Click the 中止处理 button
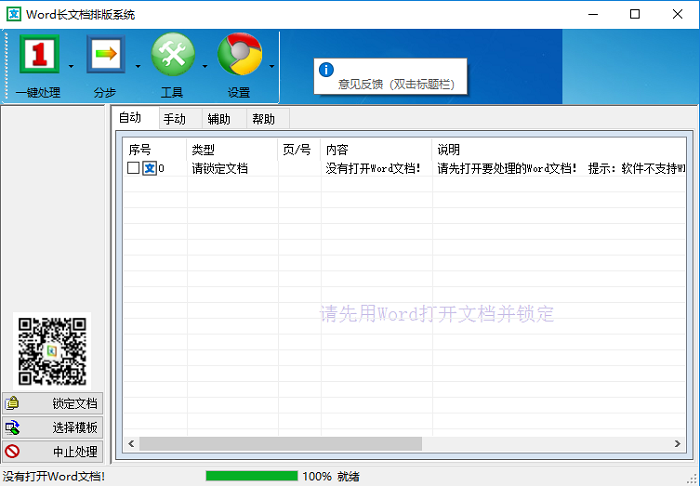 53,452
